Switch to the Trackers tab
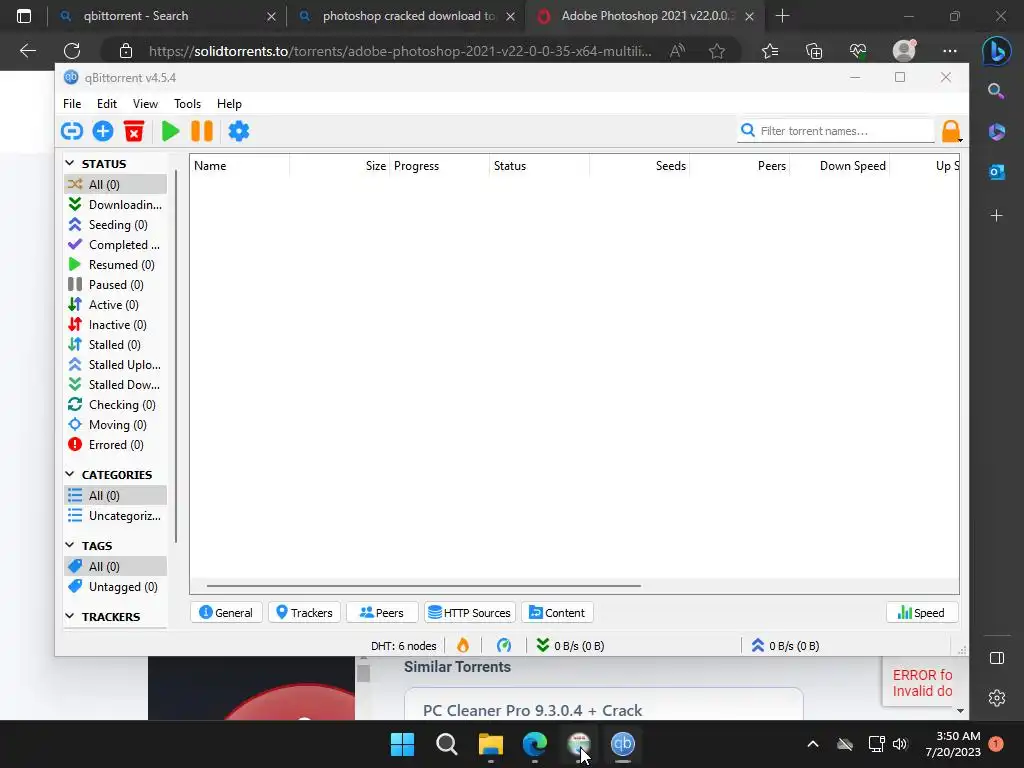Viewport: 1024px width, 768px height. pos(304,613)
